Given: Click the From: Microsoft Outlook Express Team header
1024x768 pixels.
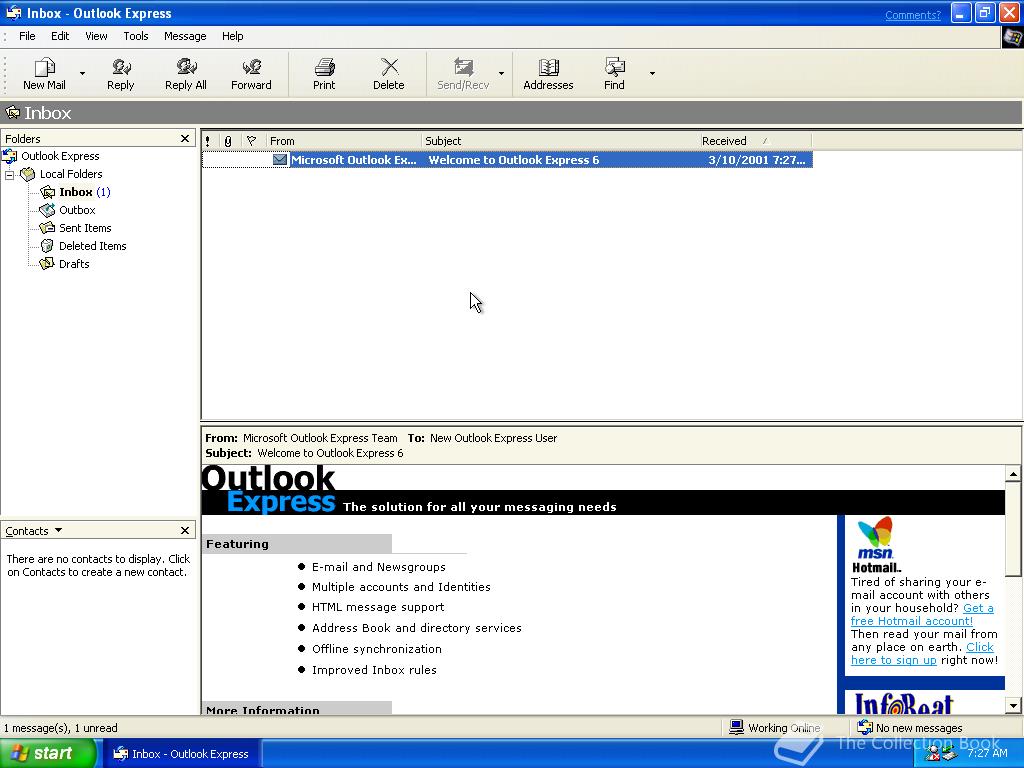Looking at the screenshot, I should 301,438.
